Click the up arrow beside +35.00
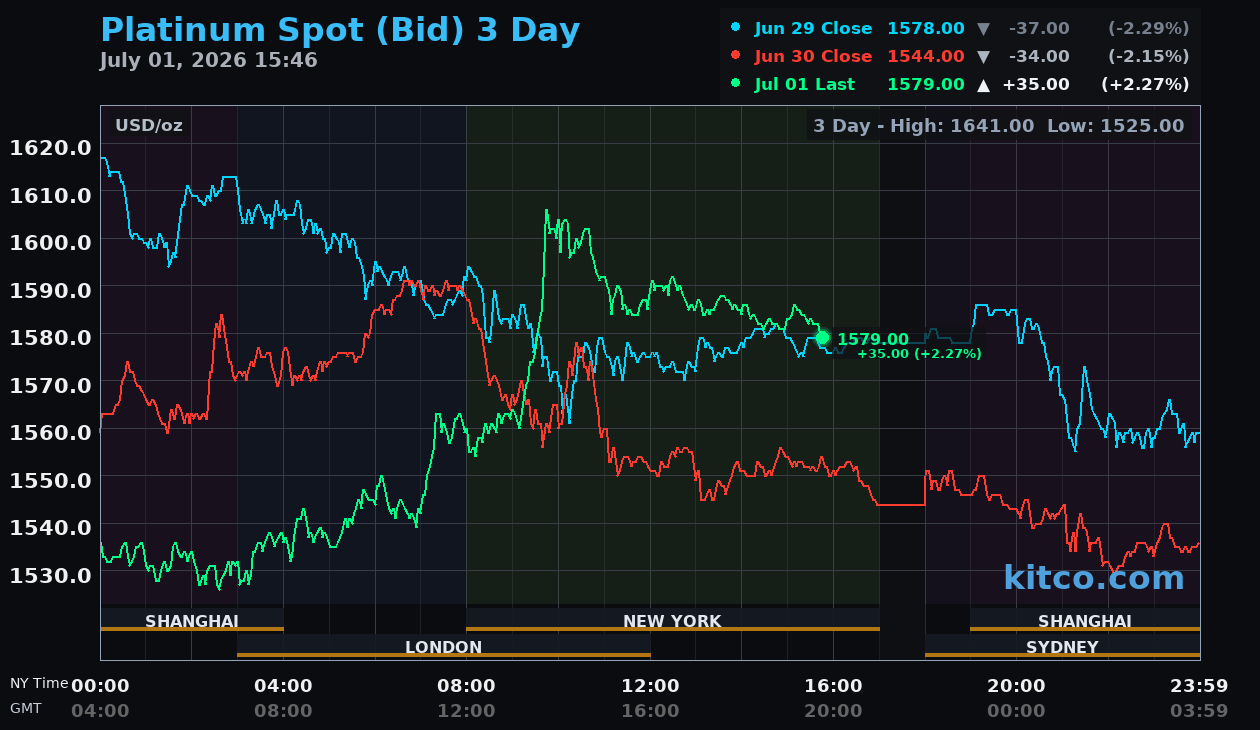Screen dimensions: 1260x730 983,85
